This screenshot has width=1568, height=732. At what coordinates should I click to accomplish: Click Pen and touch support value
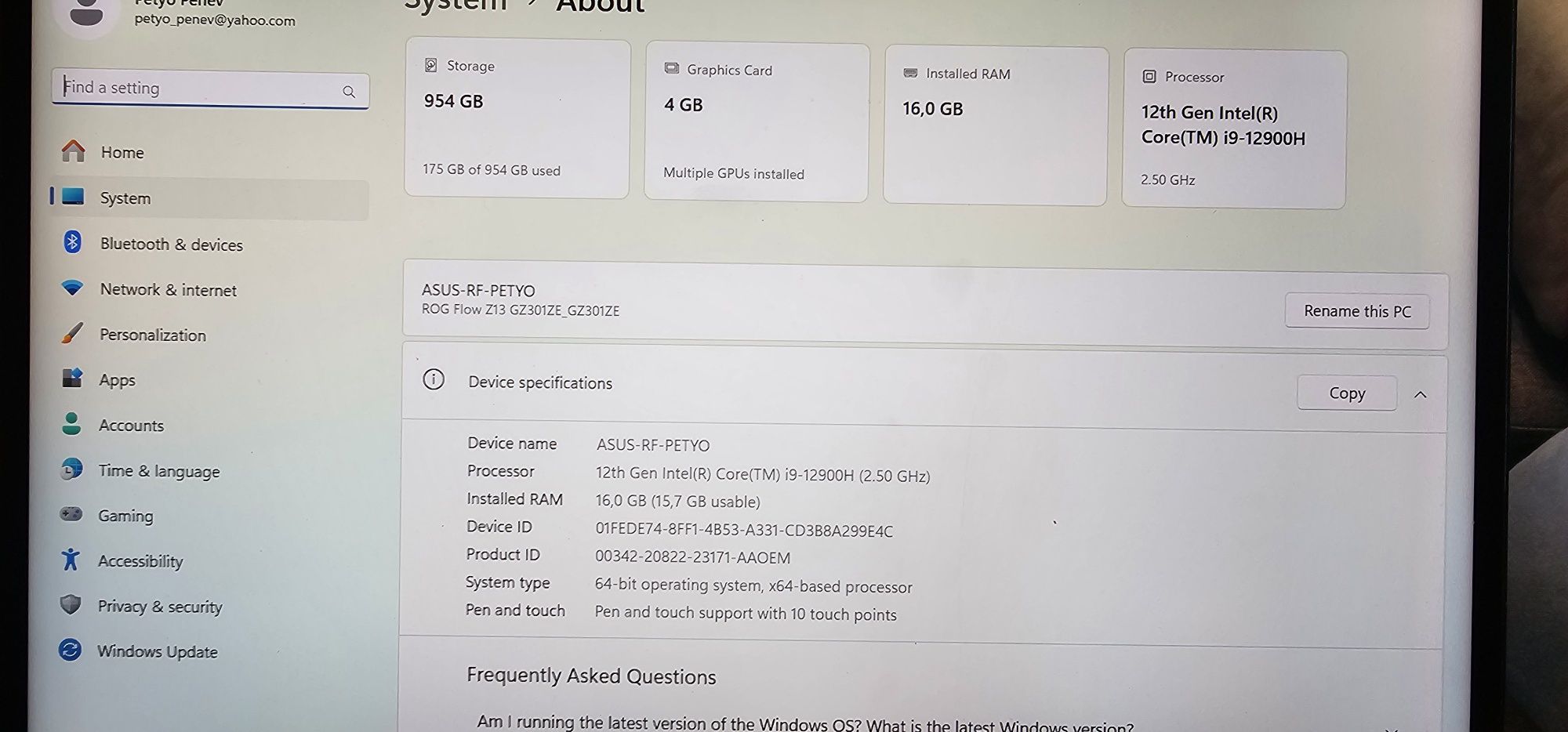[x=746, y=613]
